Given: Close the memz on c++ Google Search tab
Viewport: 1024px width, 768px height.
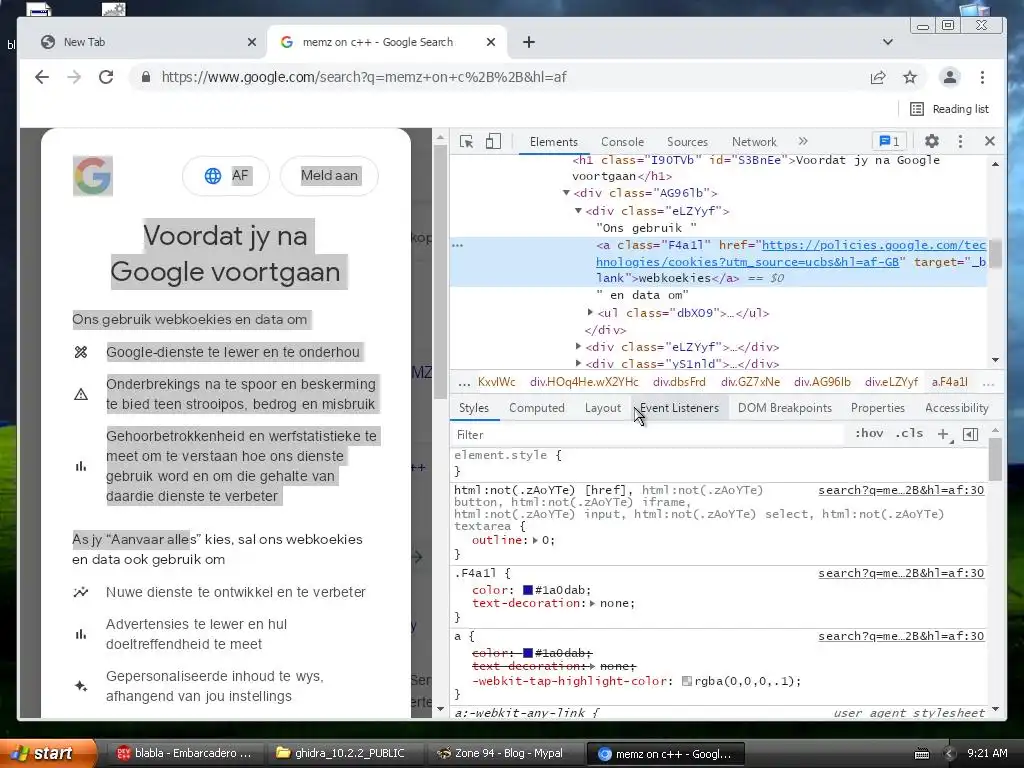Looking at the screenshot, I should (491, 42).
